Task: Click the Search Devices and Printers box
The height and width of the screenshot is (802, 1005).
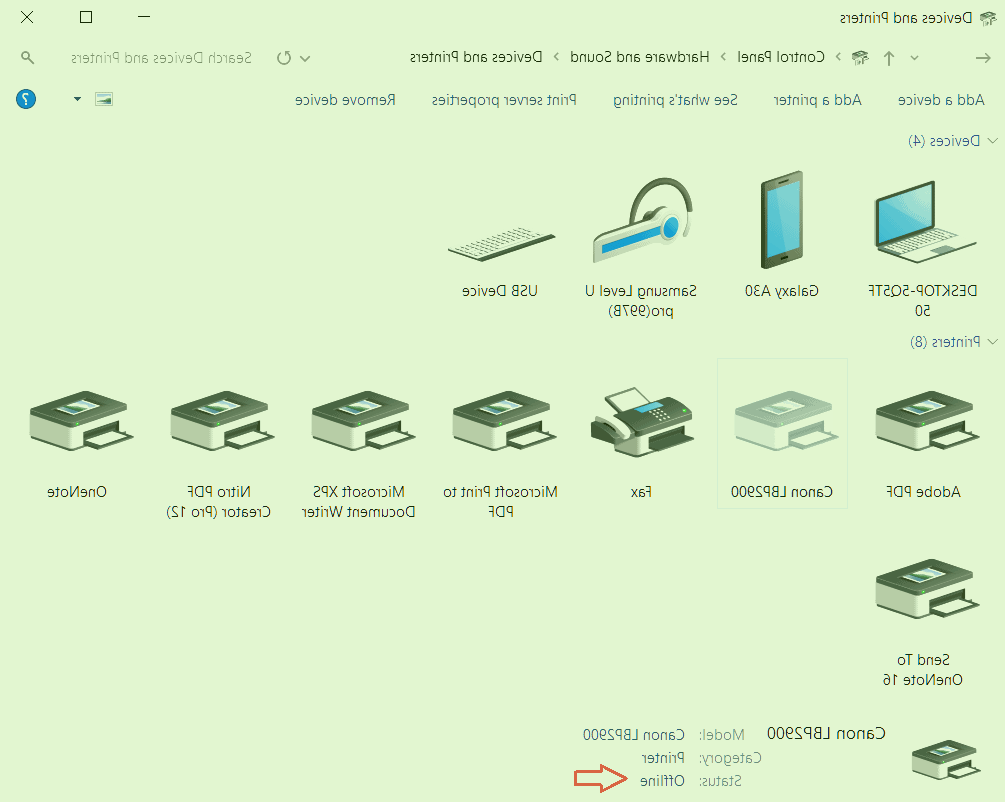Action: 160,58
